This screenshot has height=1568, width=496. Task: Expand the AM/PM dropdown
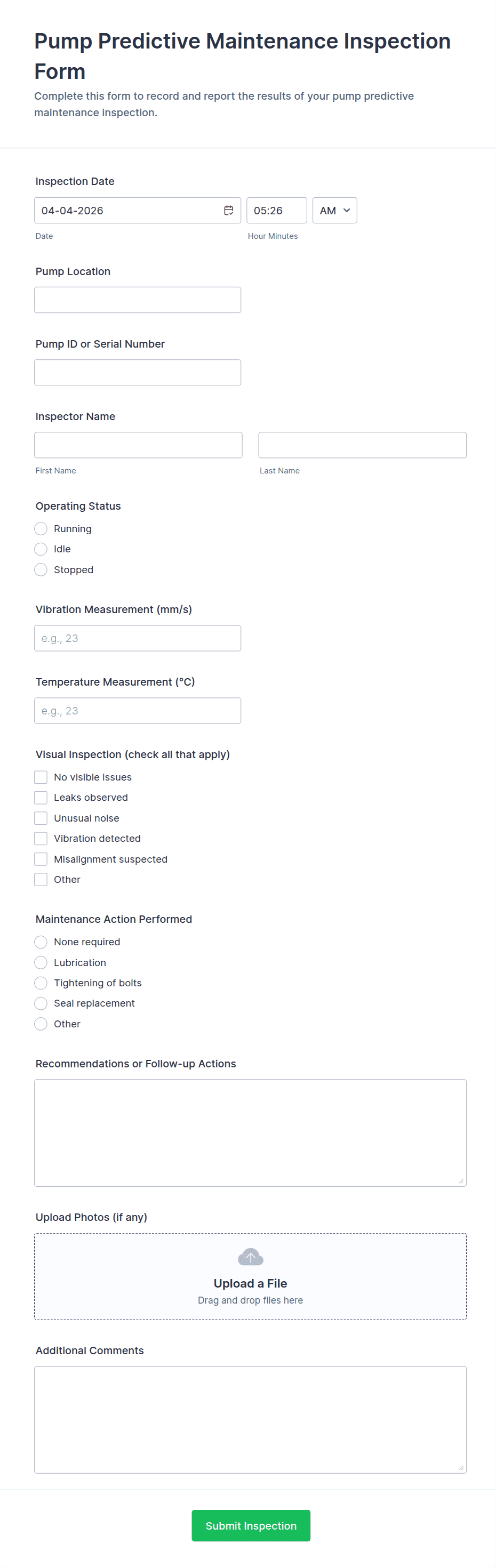point(335,211)
